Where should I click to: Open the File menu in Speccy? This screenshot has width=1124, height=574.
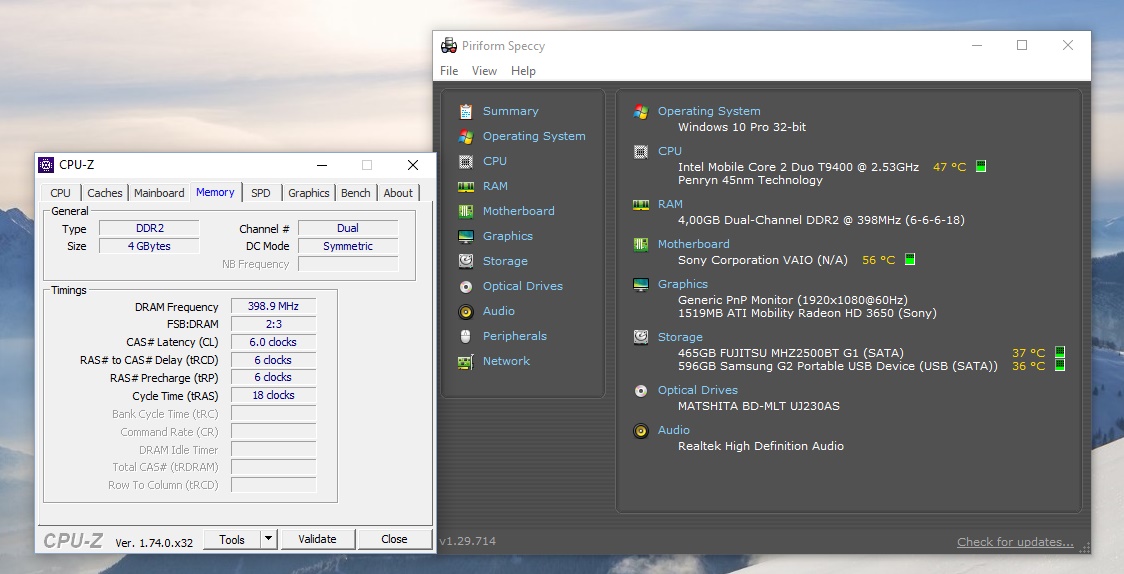pos(449,71)
